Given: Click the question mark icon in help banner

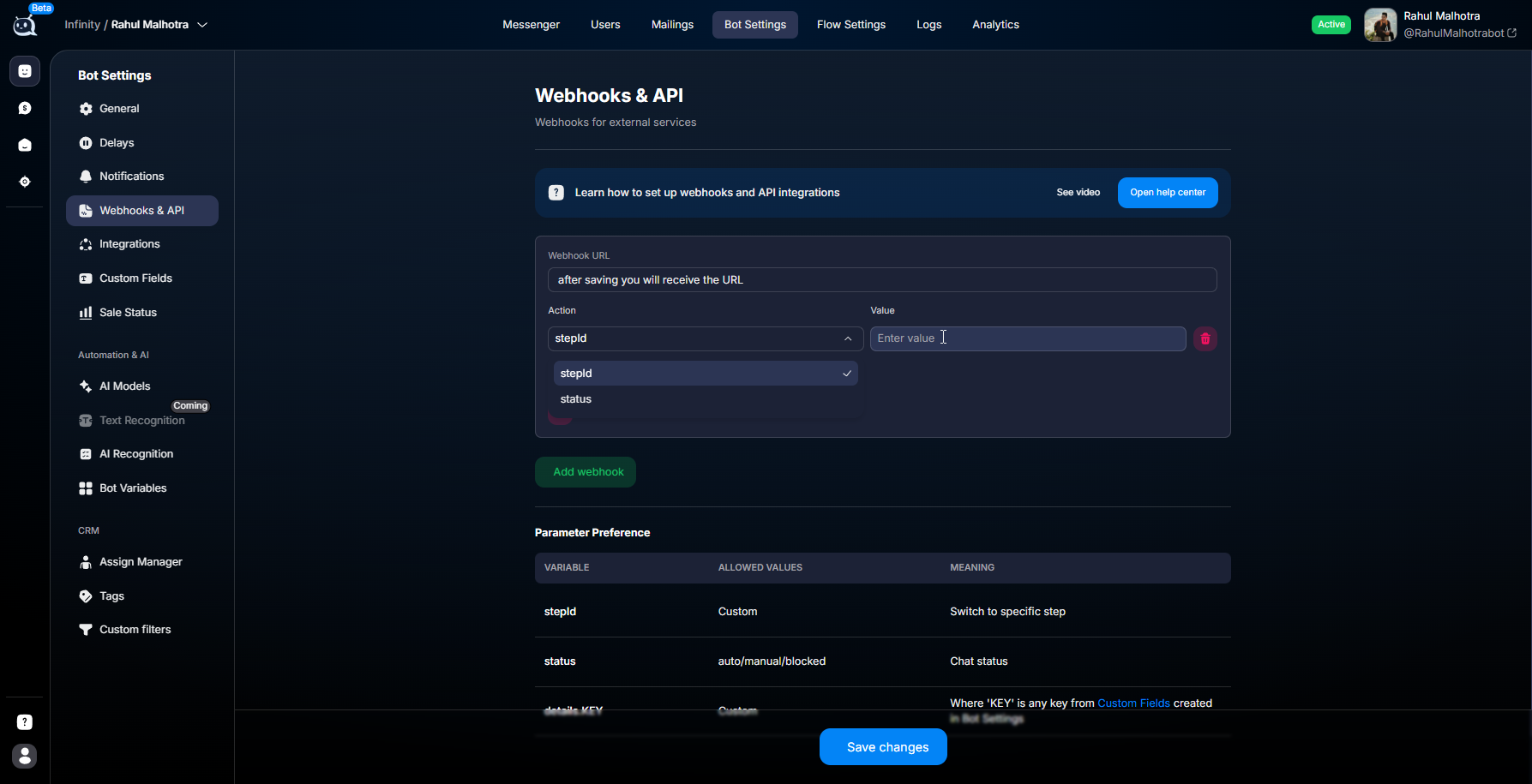Looking at the screenshot, I should 556,193.
